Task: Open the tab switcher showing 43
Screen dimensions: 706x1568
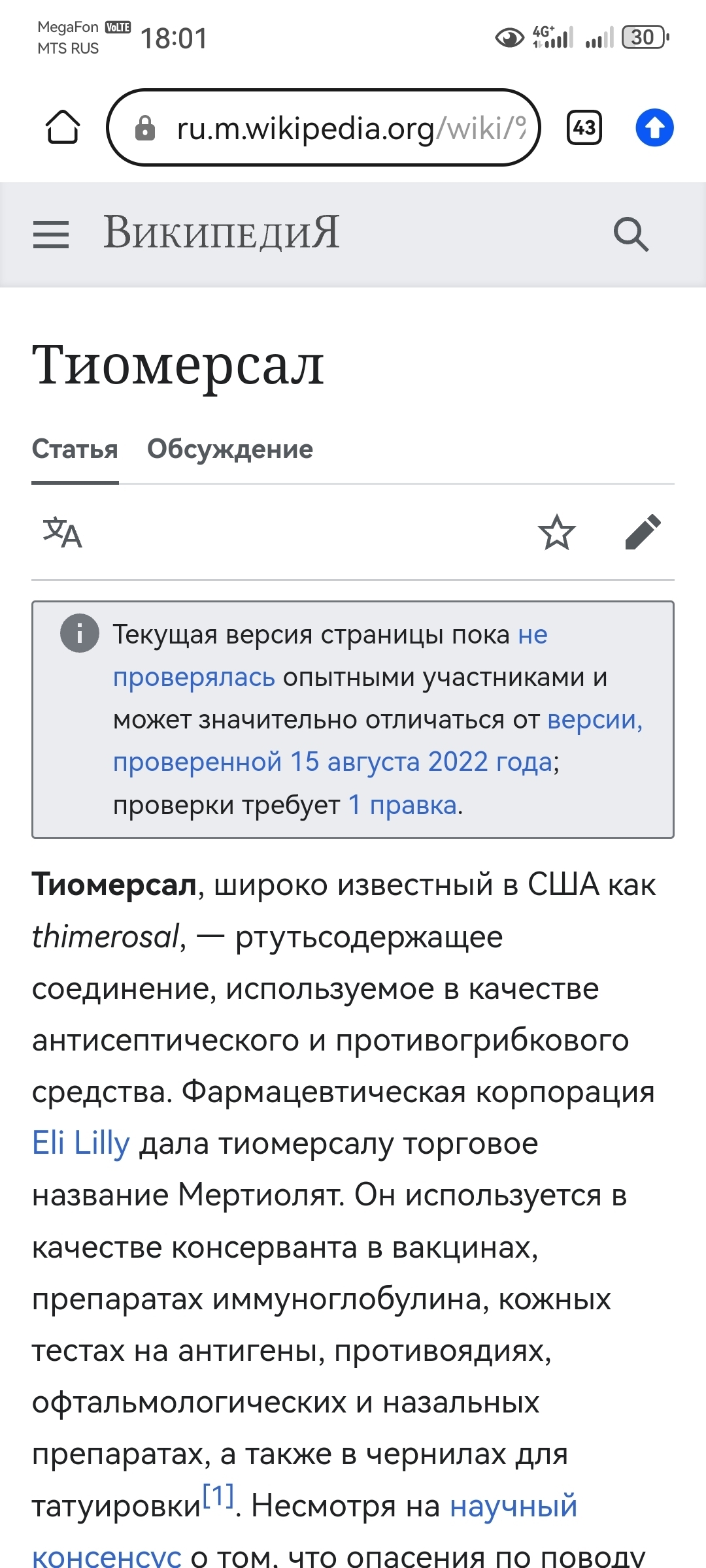Action: tap(584, 127)
